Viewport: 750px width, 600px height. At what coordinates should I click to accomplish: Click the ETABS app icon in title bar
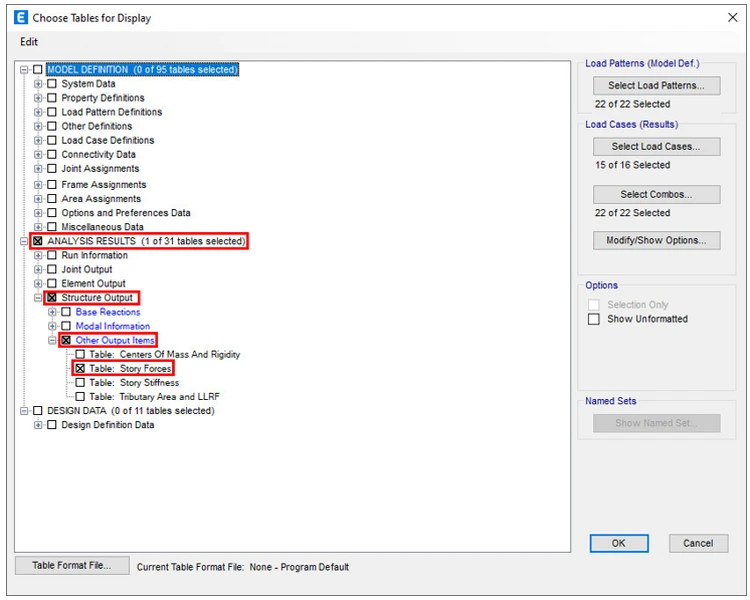pos(21,18)
